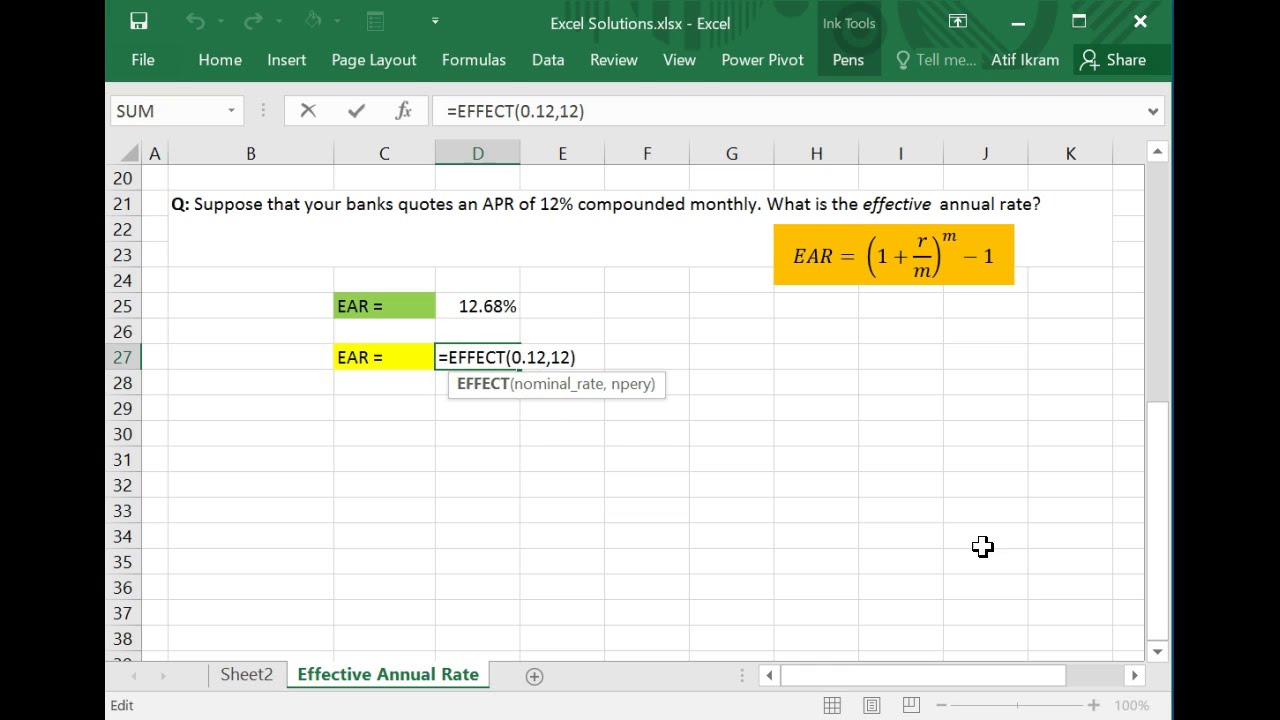Click the vertical scrollbar thumb
Screen dimensions: 1280x720
[x=1157, y=520]
